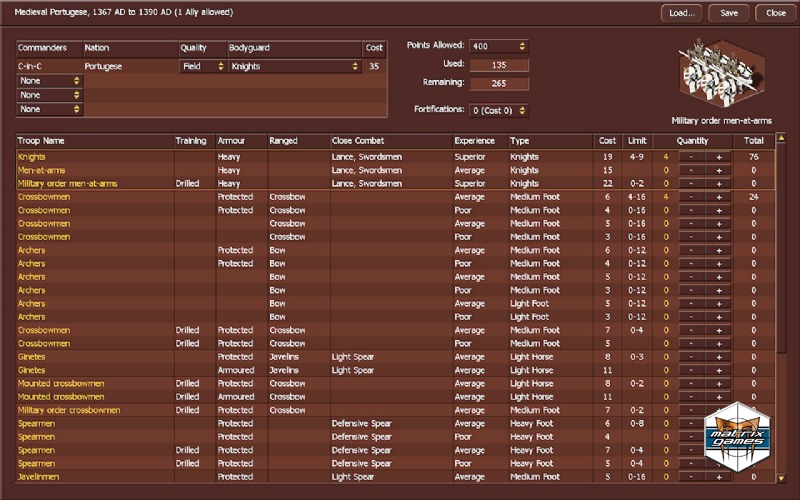Expand the Bodyguard dropdown set to Knights

point(293,67)
